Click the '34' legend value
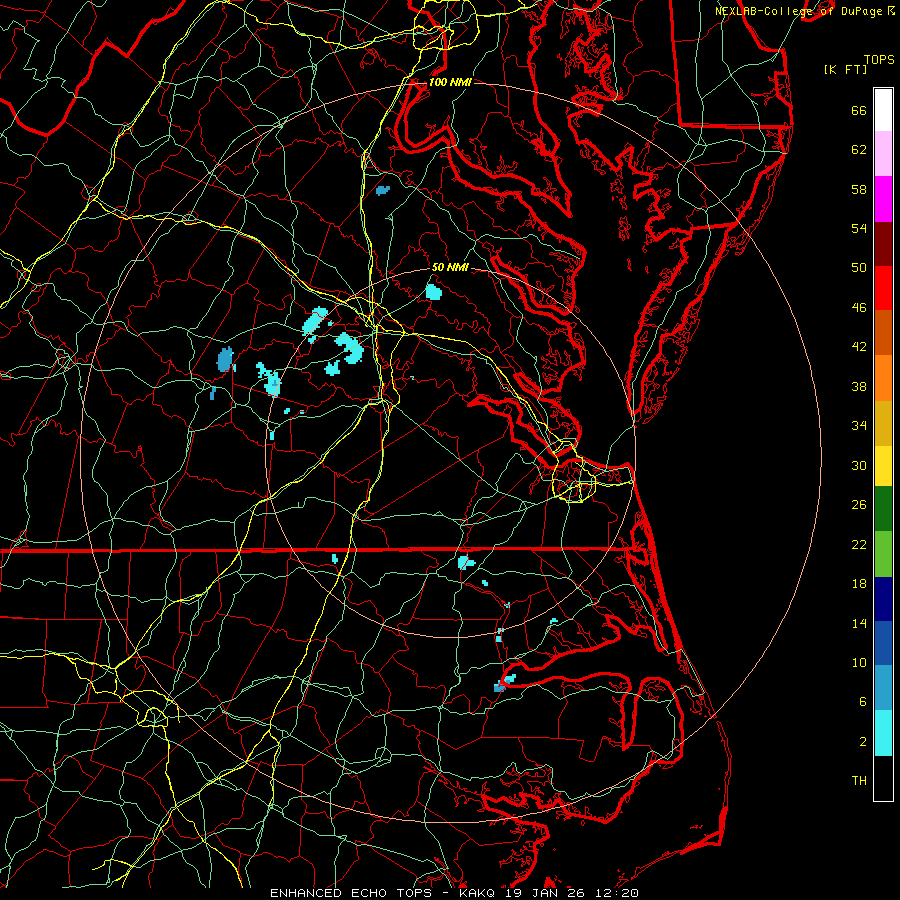 [x=859, y=426]
